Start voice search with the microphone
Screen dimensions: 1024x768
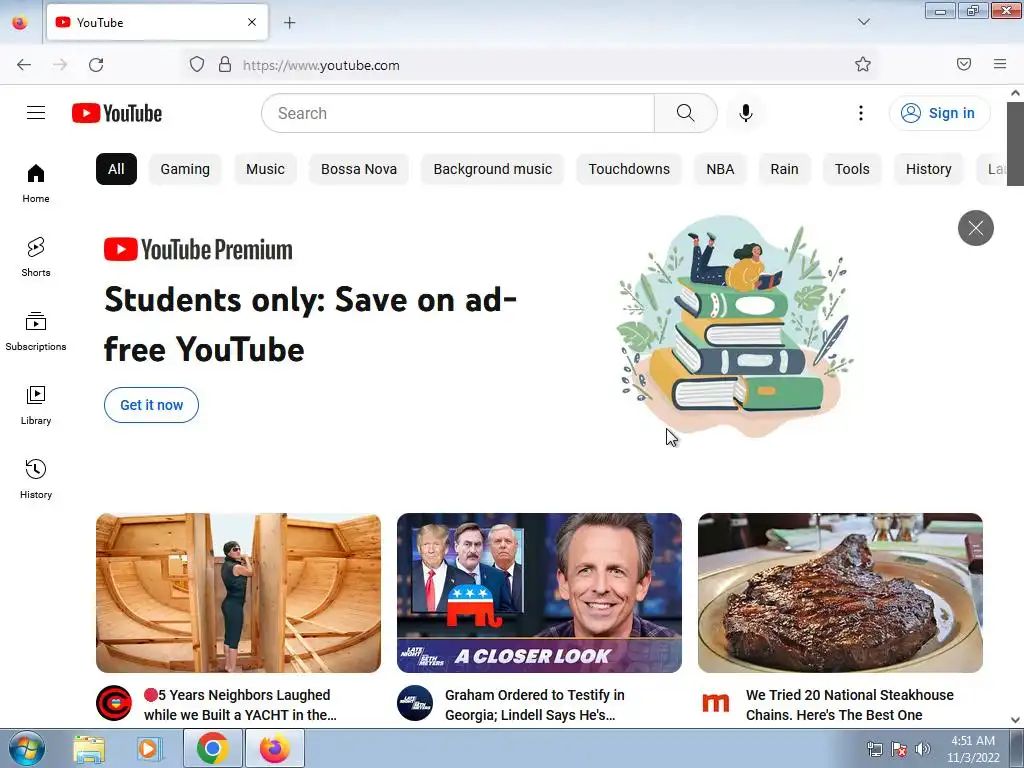click(746, 113)
